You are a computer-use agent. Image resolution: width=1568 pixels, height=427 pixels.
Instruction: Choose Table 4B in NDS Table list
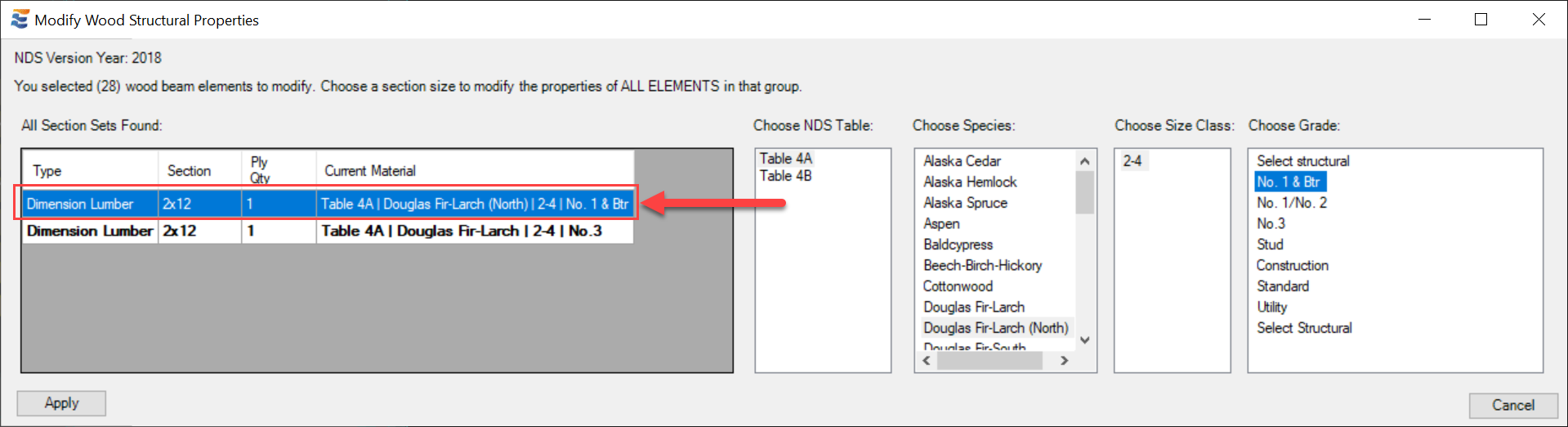point(786,176)
